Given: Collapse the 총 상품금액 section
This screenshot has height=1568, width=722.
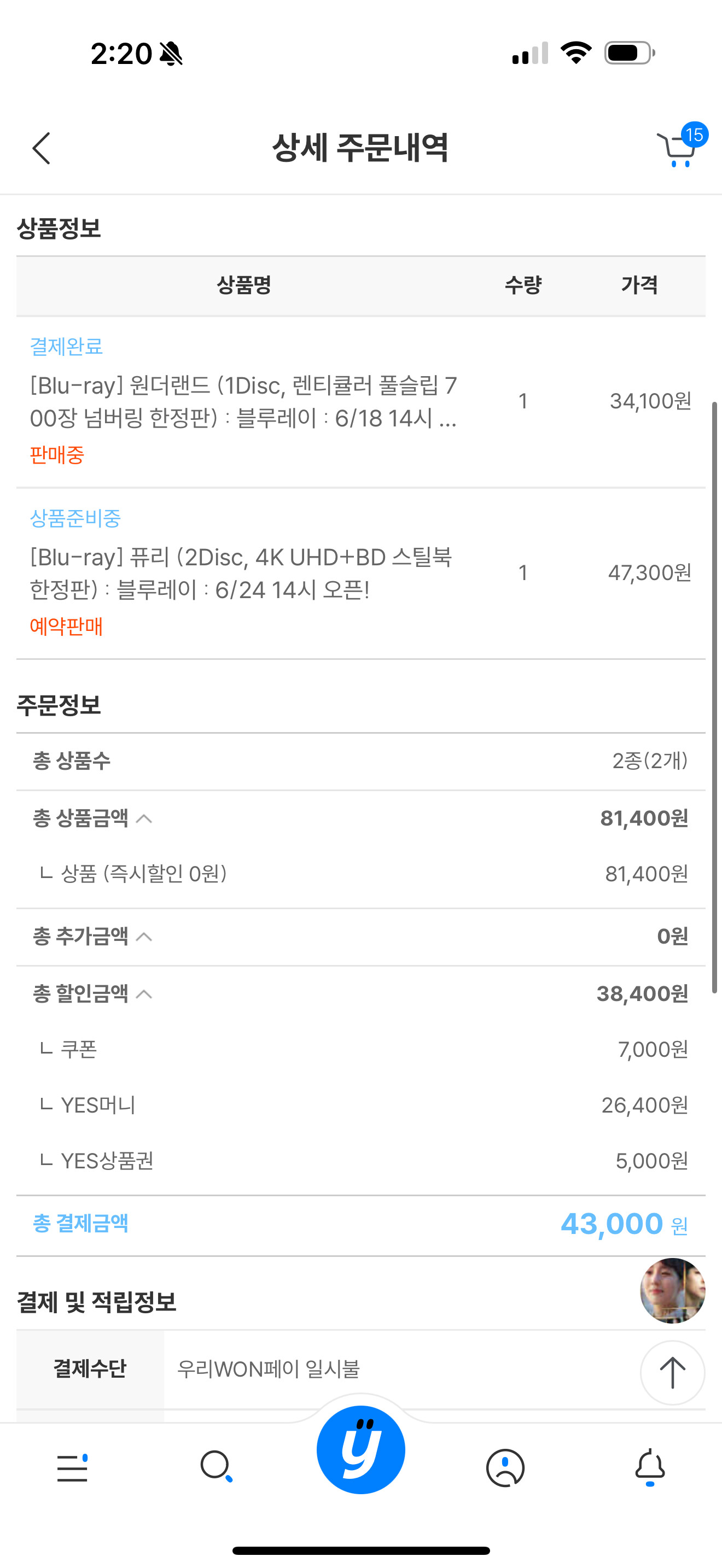Looking at the screenshot, I should (x=144, y=818).
